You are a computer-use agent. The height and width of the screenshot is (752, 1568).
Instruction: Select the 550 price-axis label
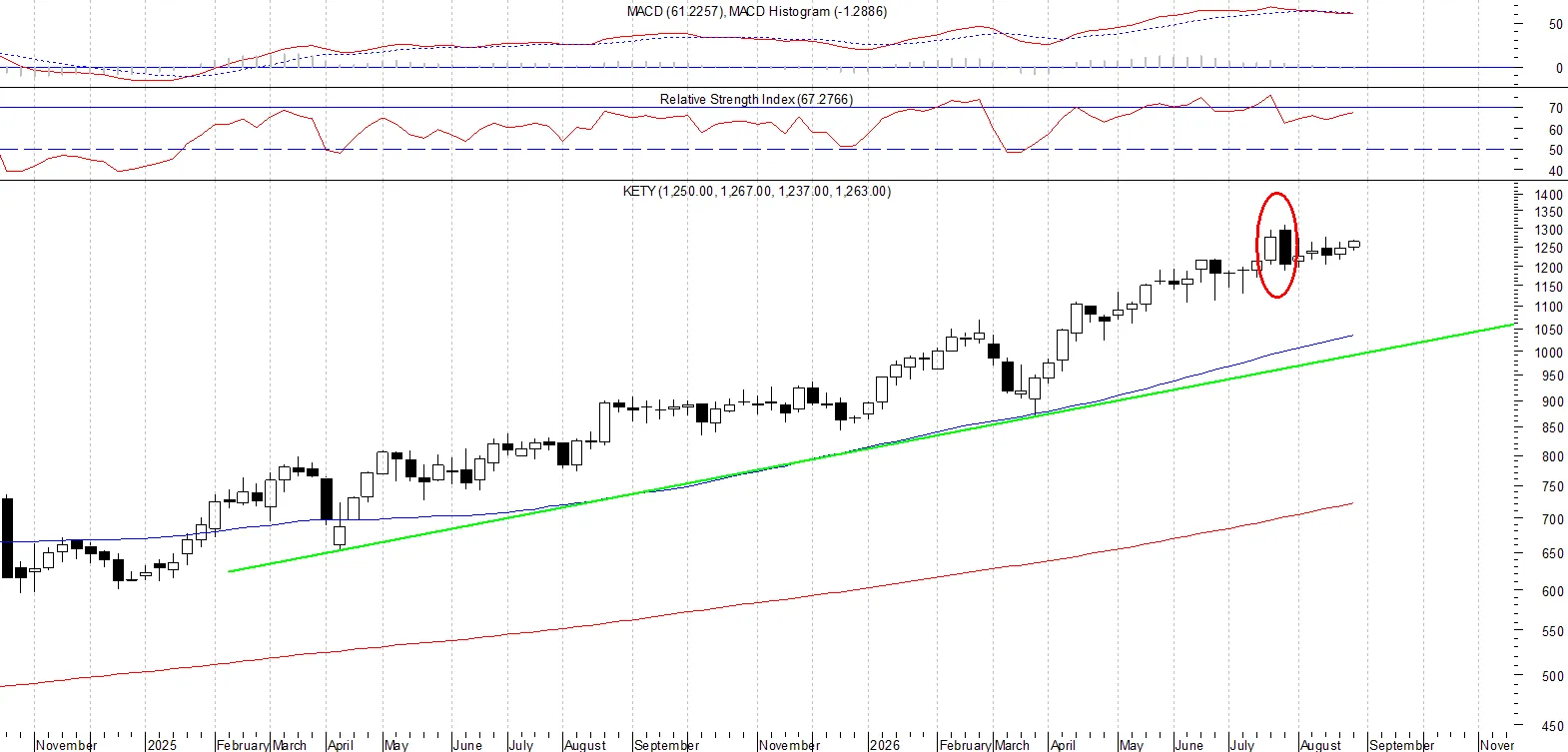click(1552, 632)
